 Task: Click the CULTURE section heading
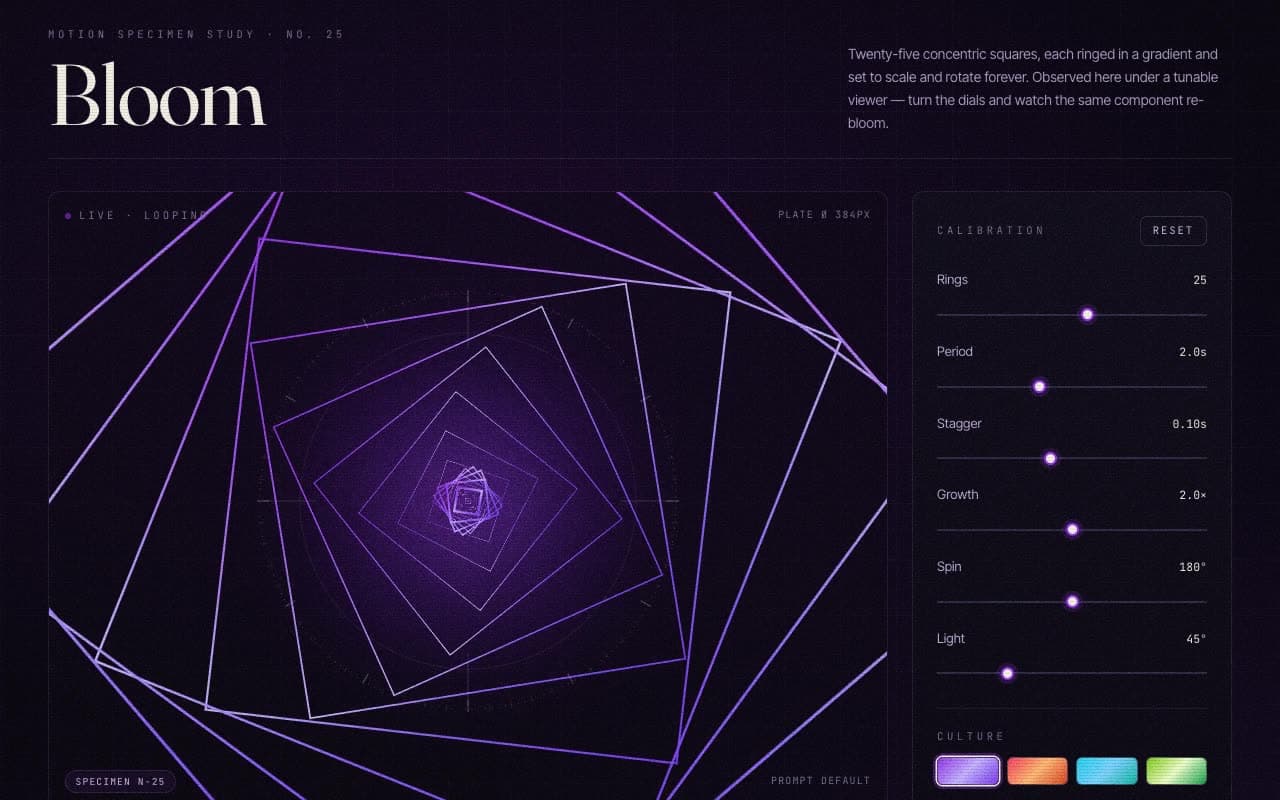(x=970, y=736)
